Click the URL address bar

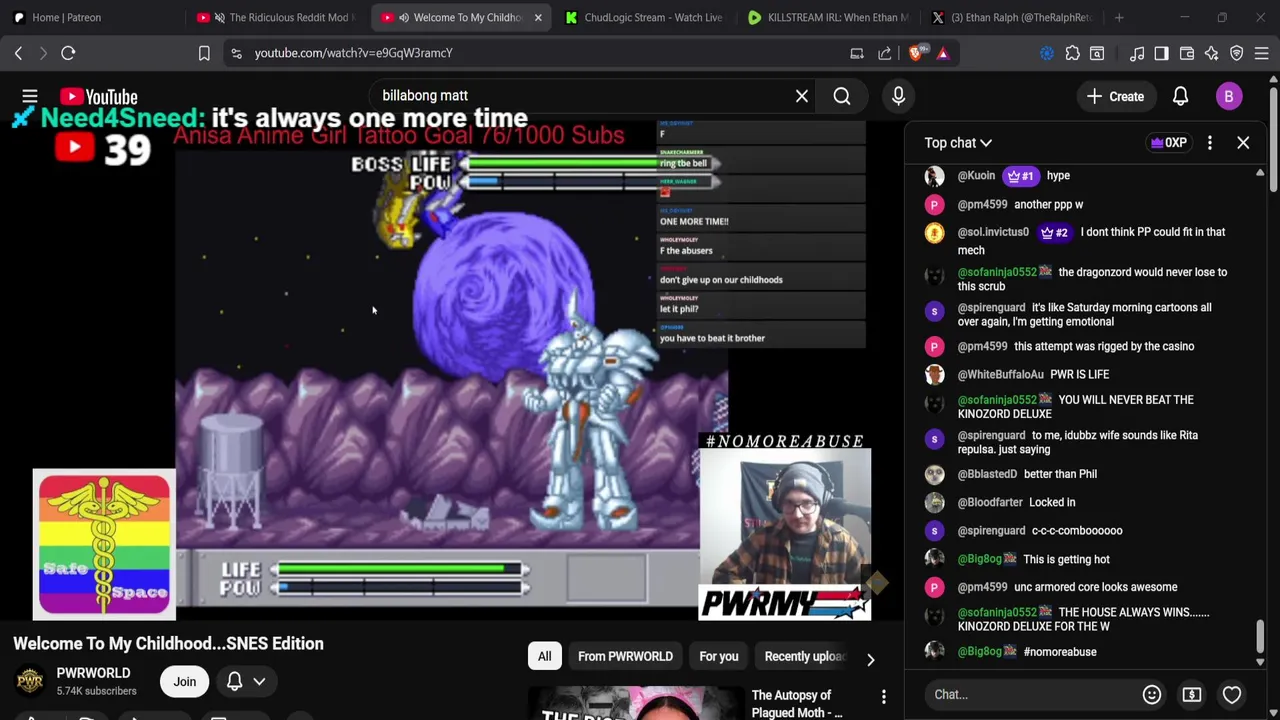[540, 53]
